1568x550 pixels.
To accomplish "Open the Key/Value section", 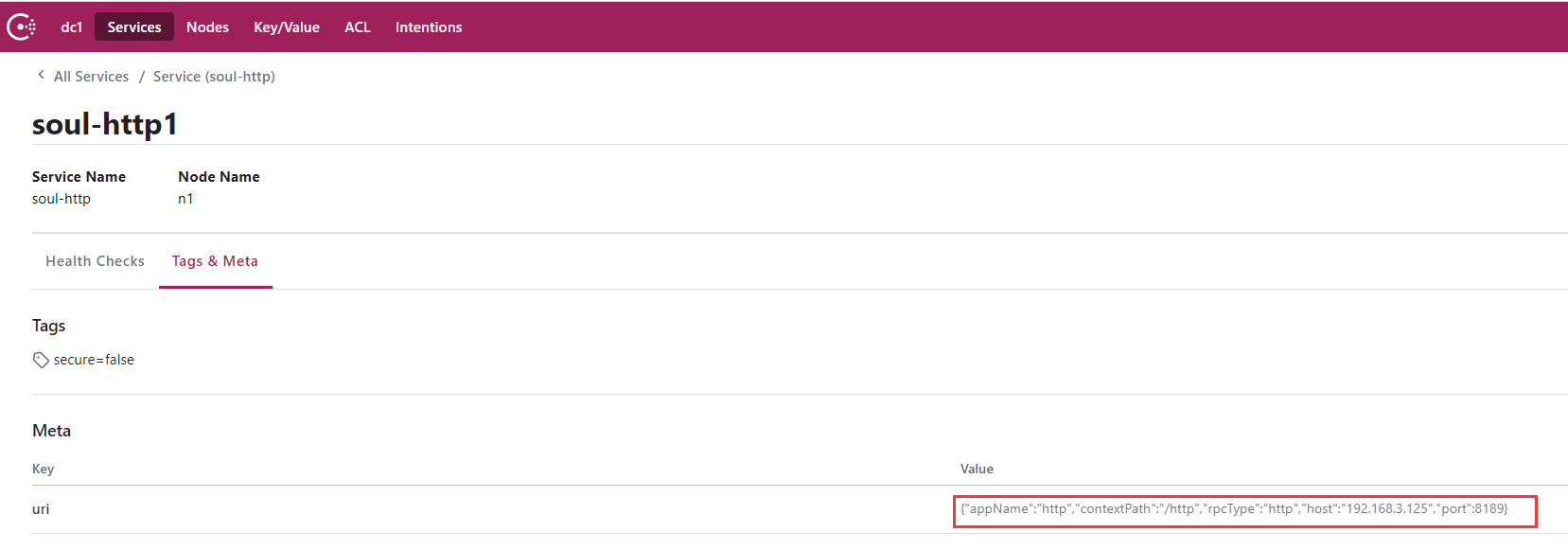I will tap(286, 27).
